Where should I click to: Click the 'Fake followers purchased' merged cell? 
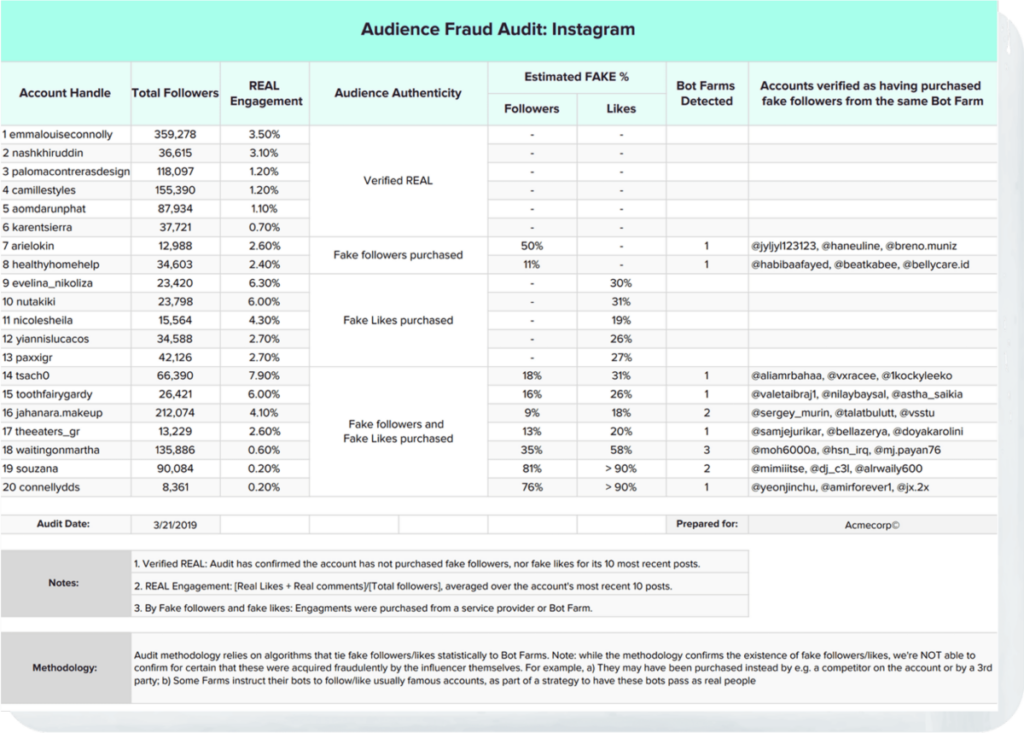click(x=398, y=255)
